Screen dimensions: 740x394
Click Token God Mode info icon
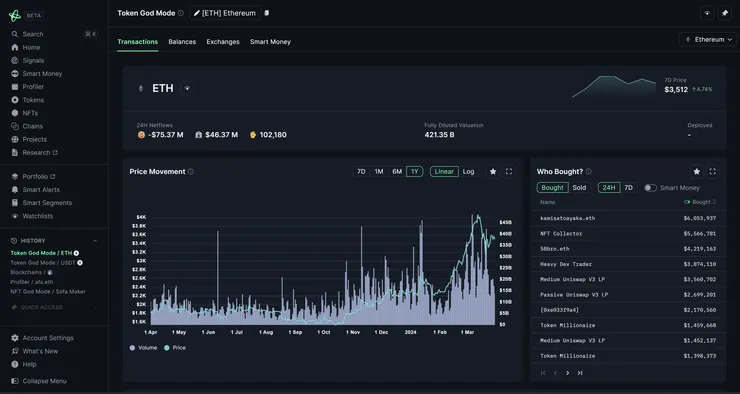[181, 13]
